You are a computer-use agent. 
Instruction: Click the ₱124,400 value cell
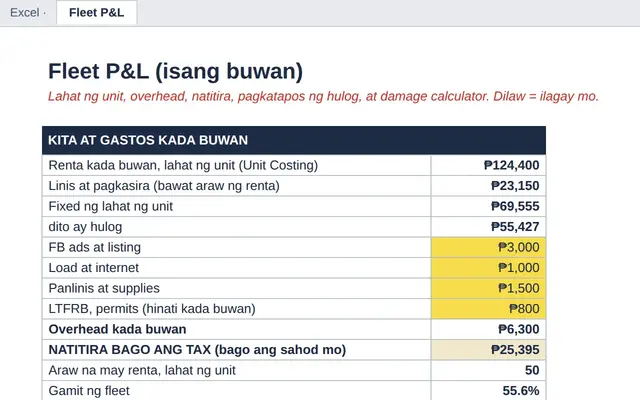(489, 165)
